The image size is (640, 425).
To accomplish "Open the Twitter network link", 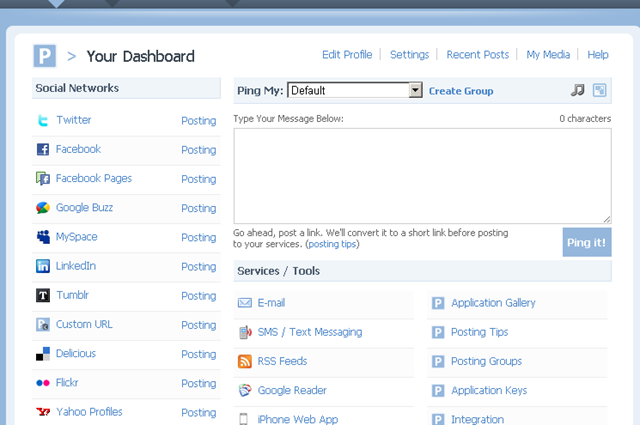I will 73,120.
